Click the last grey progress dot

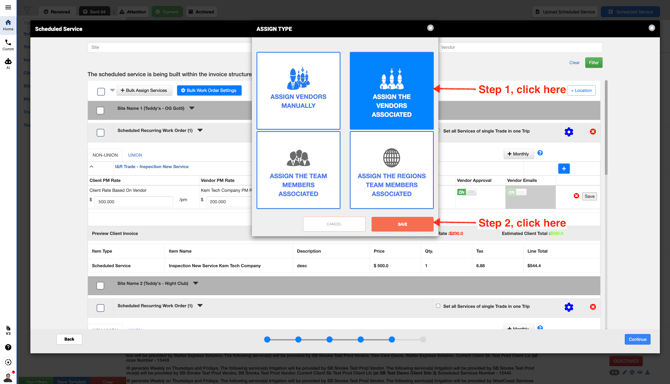point(423,340)
